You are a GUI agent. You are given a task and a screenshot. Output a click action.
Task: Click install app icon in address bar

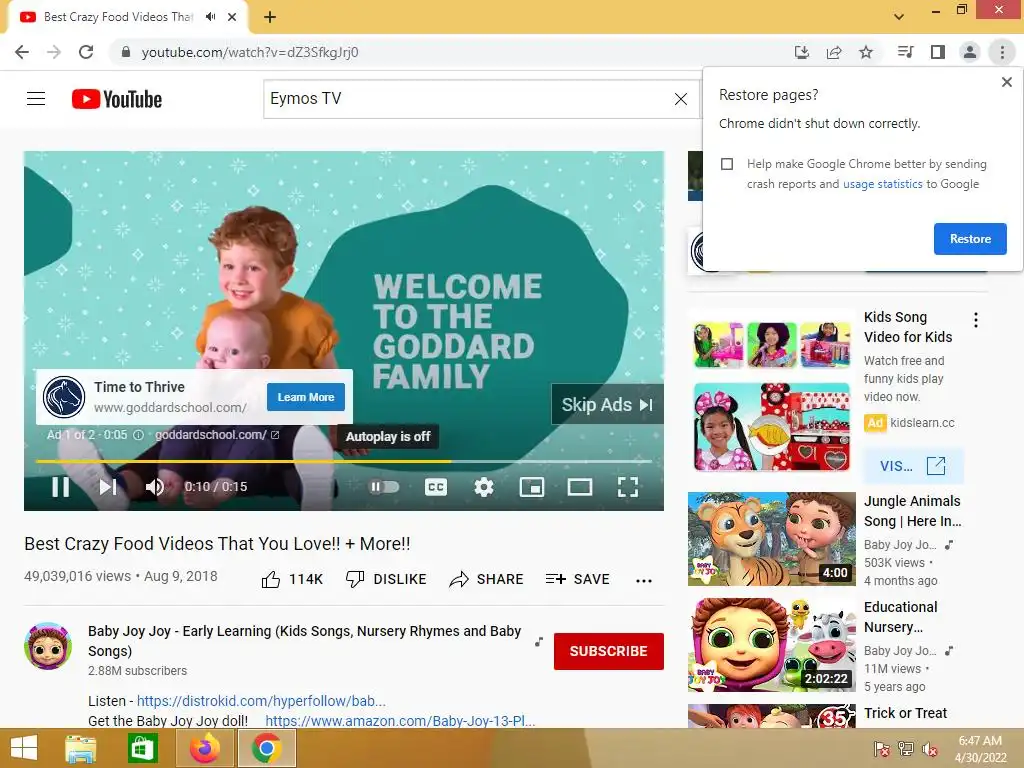point(801,52)
